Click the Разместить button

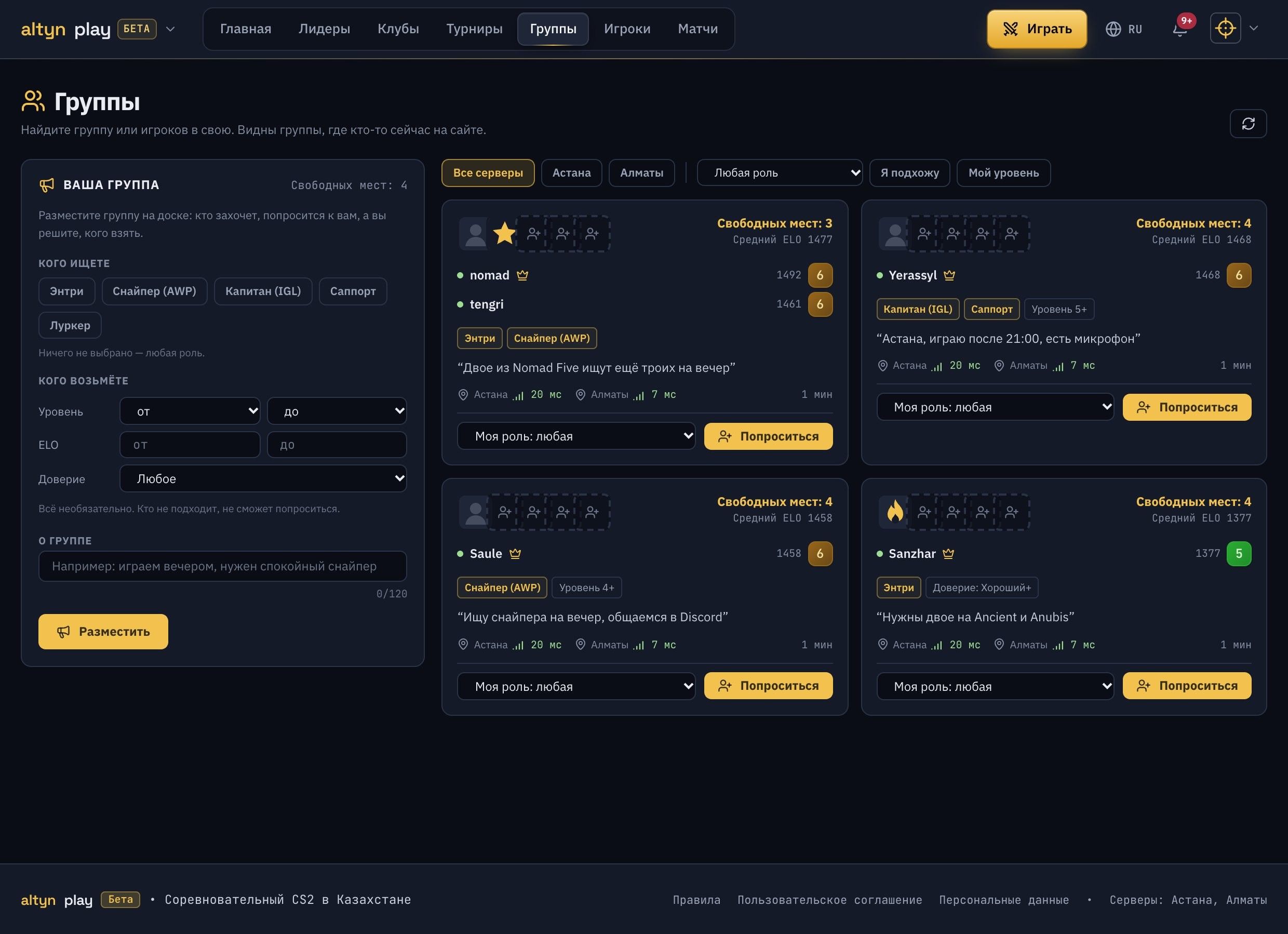pos(103,632)
